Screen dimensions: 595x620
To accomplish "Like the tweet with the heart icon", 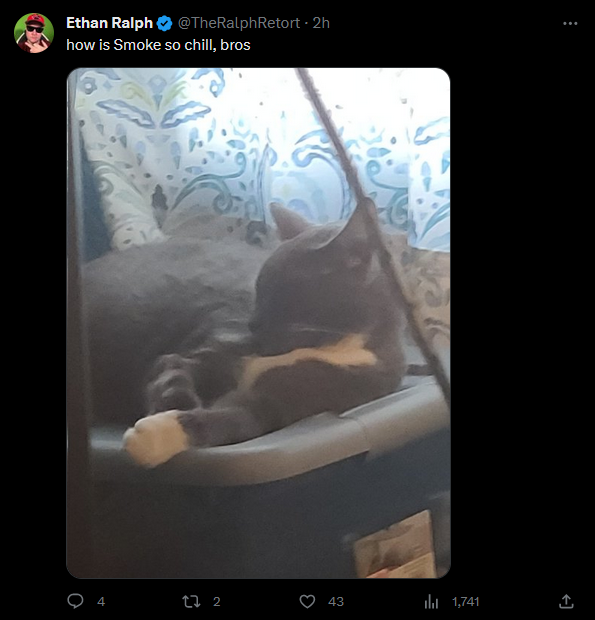I will [307, 601].
